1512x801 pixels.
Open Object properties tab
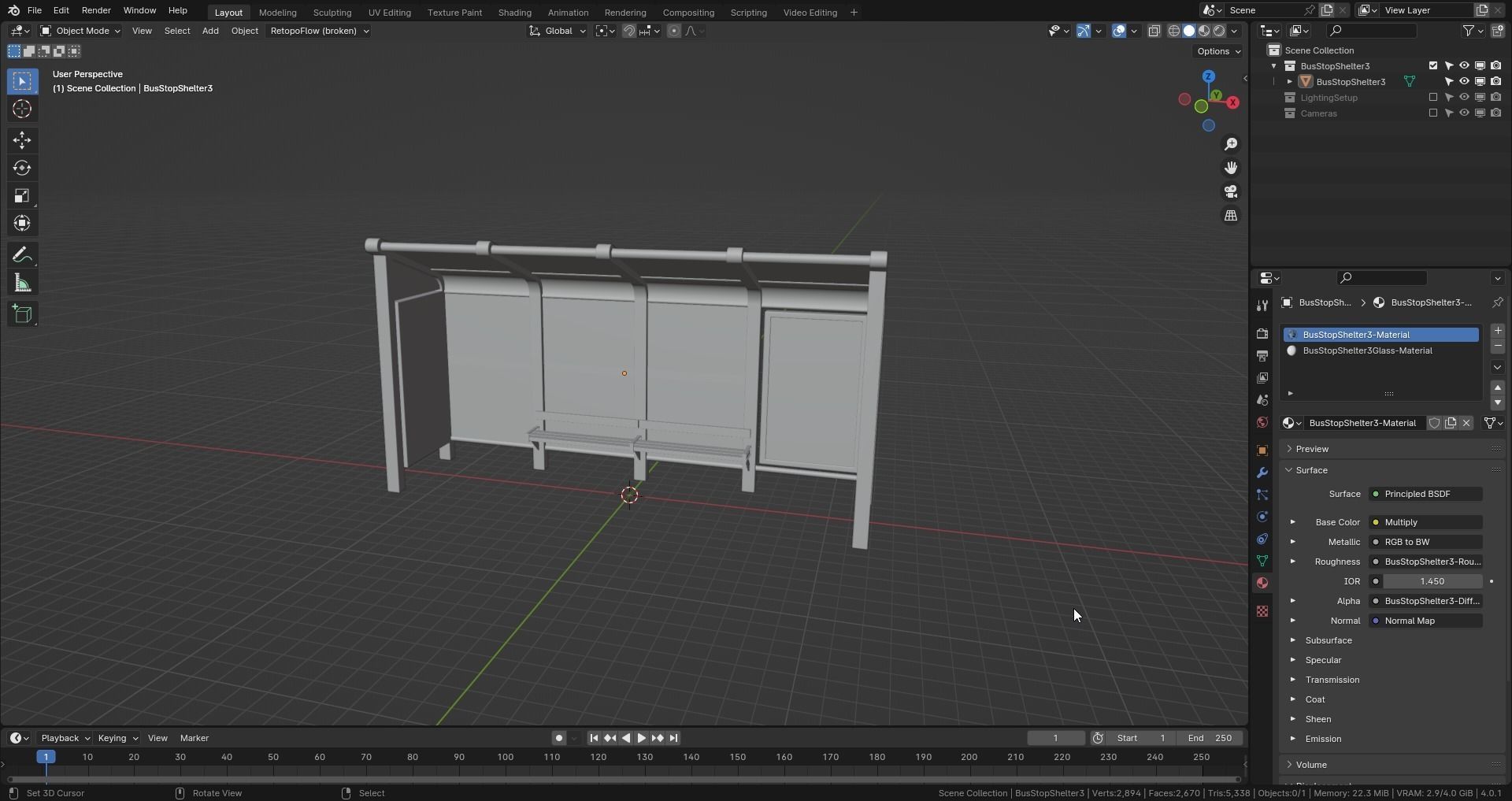tap(1262, 451)
